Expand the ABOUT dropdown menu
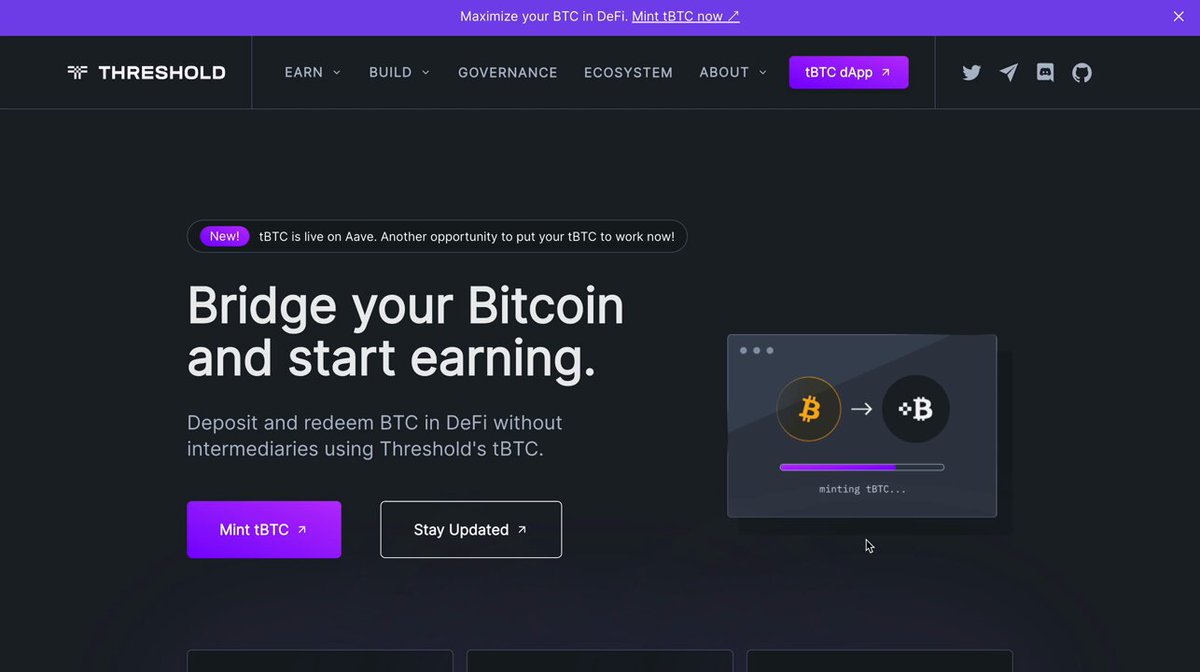Screen dimensions: 1200x672 pos(734,73)
